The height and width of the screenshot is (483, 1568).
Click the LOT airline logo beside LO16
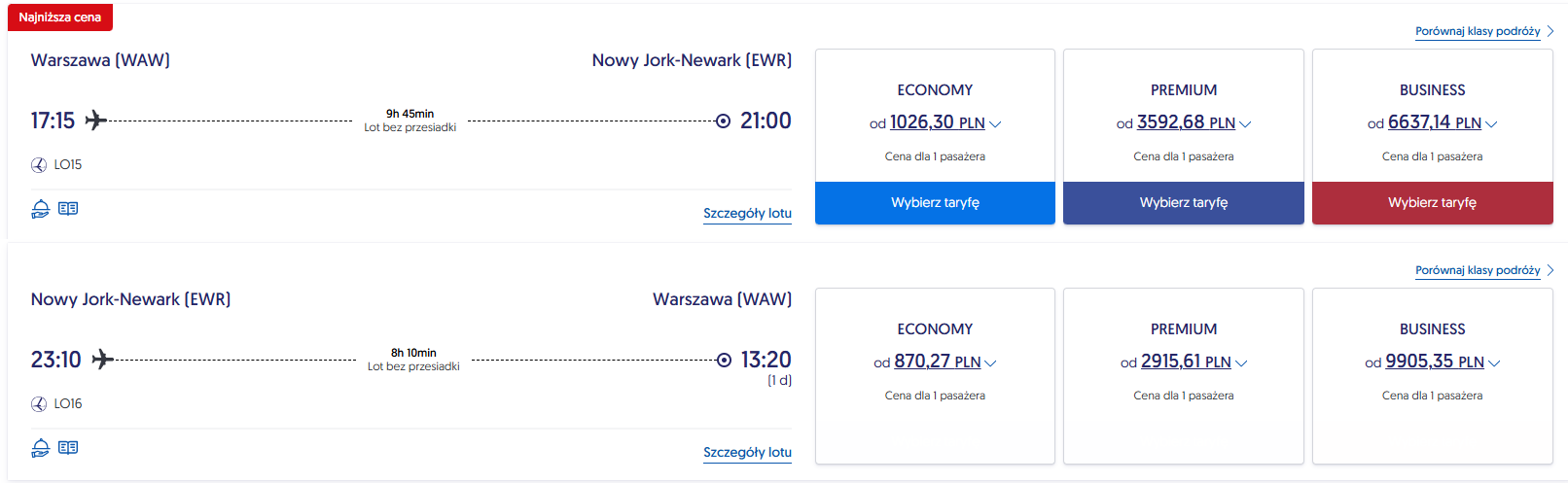39,404
